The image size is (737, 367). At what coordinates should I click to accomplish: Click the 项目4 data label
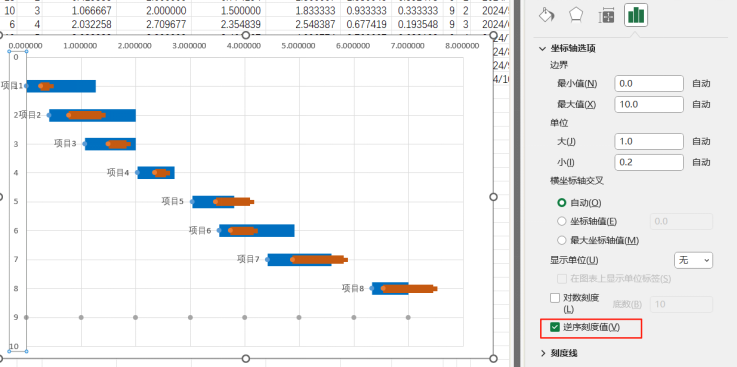pos(118,172)
